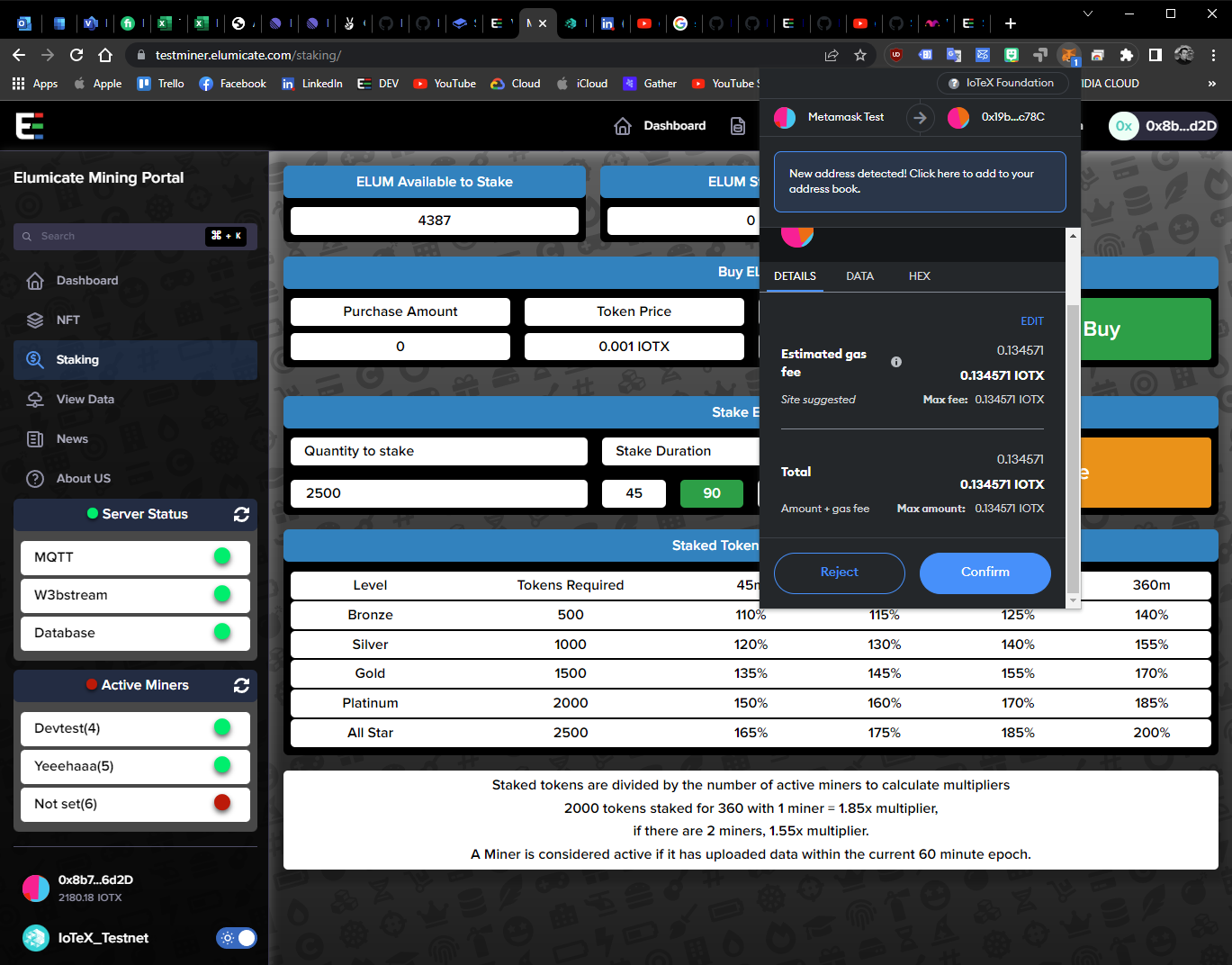Viewport: 1232px width, 965px height.
Task: Open the MetaMask extension icon
Action: 1068,55
